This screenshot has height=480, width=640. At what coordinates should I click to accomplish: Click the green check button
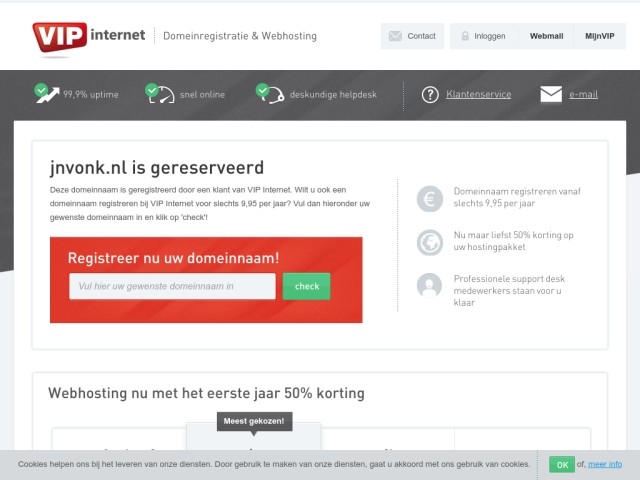307,286
